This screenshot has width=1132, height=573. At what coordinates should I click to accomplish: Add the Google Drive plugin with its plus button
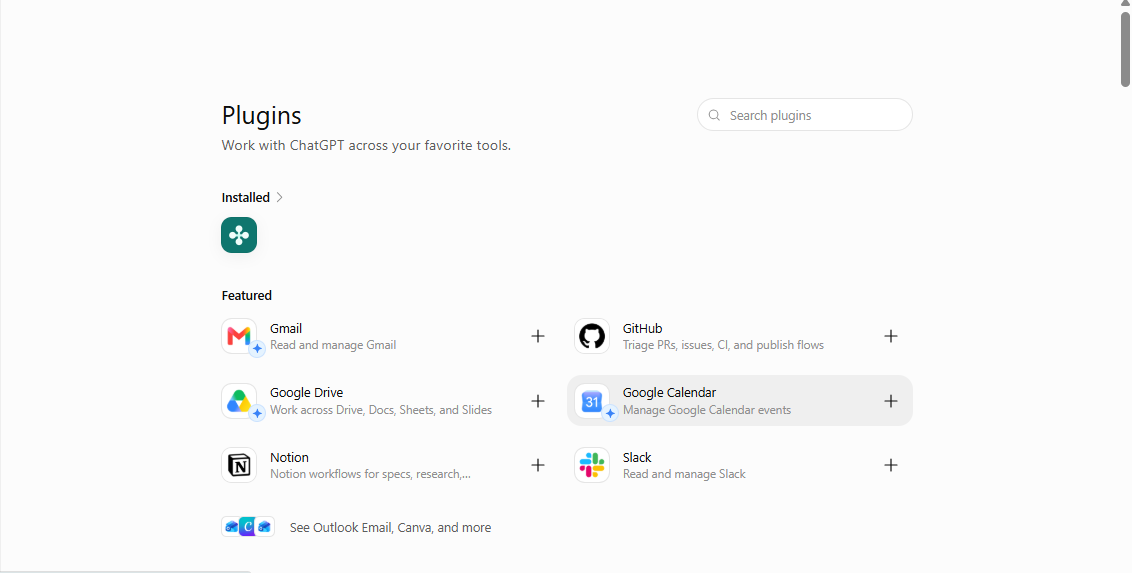click(x=538, y=401)
